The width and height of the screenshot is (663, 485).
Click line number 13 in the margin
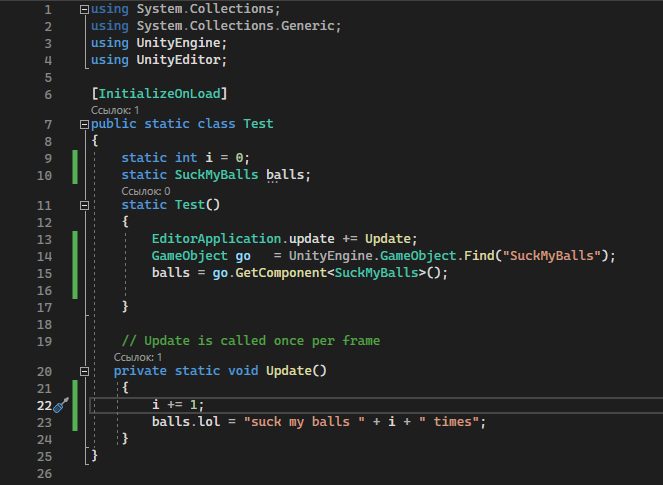[x=44, y=239]
